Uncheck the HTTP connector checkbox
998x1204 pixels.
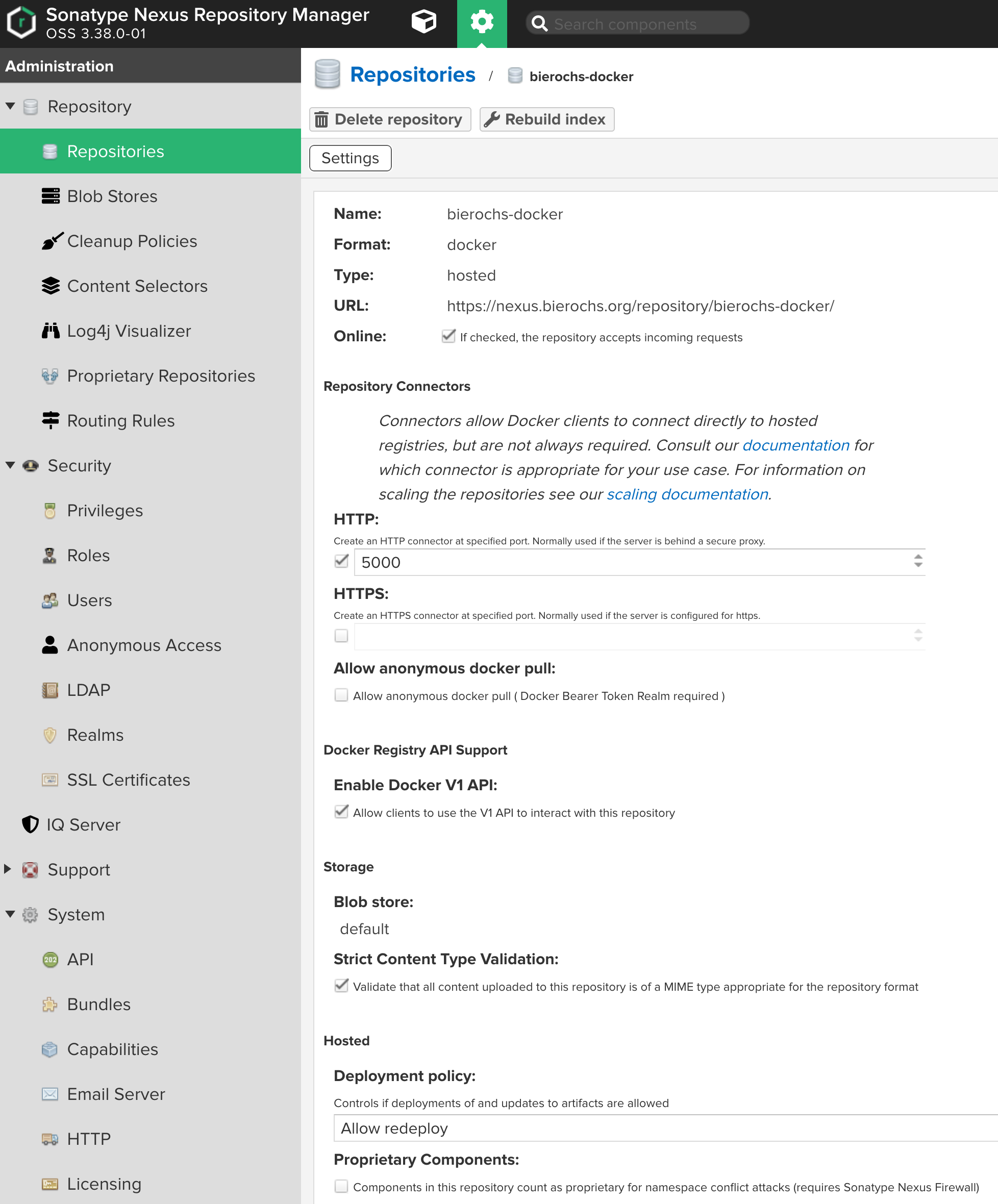click(341, 561)
